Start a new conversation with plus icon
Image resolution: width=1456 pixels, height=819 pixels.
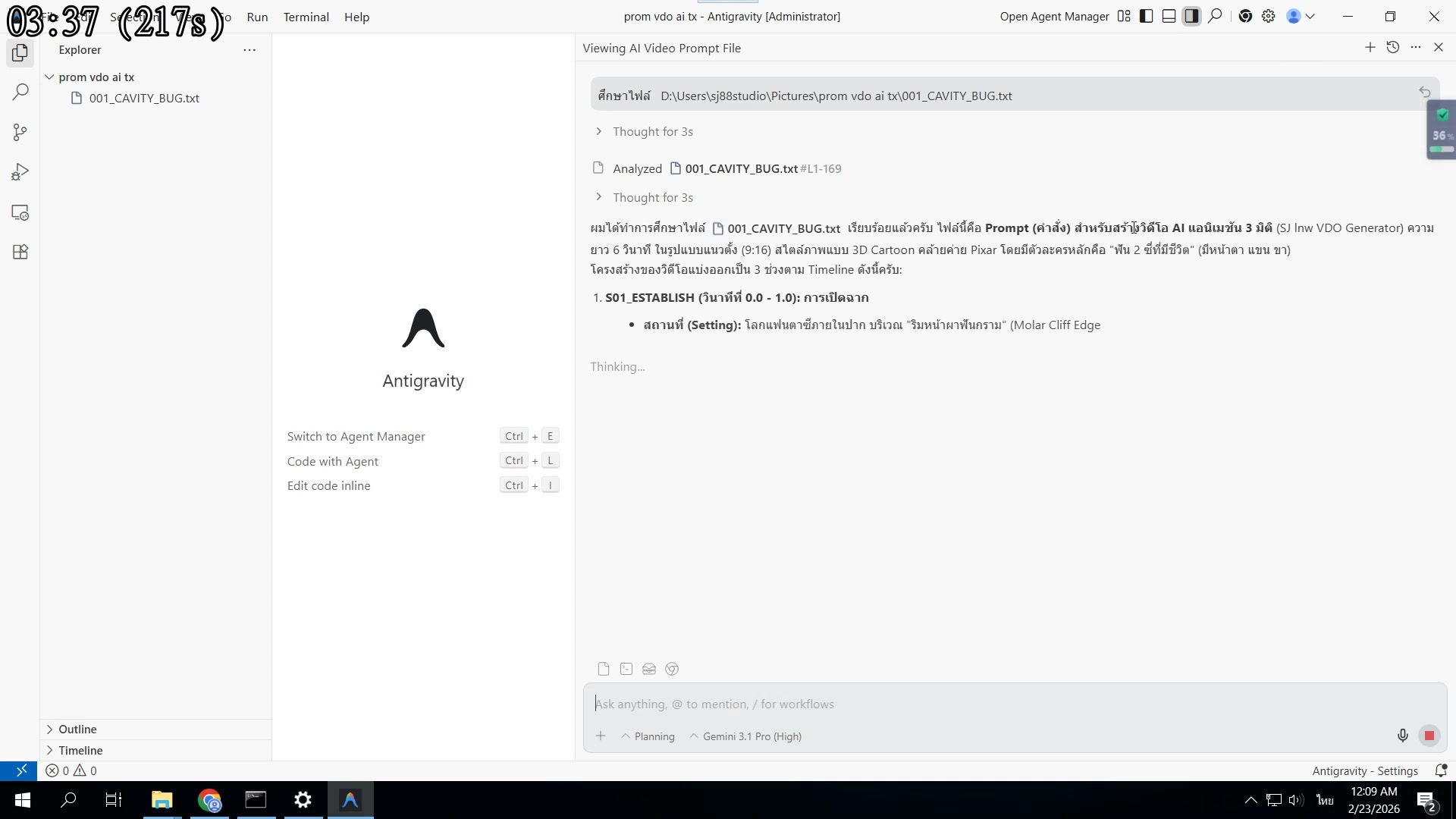pyautogui.click(x=1370, y=48)
